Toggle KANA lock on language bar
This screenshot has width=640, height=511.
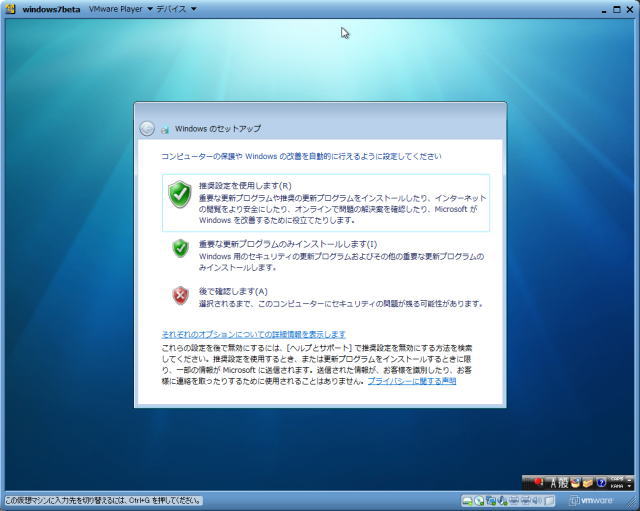click(617, 487)
